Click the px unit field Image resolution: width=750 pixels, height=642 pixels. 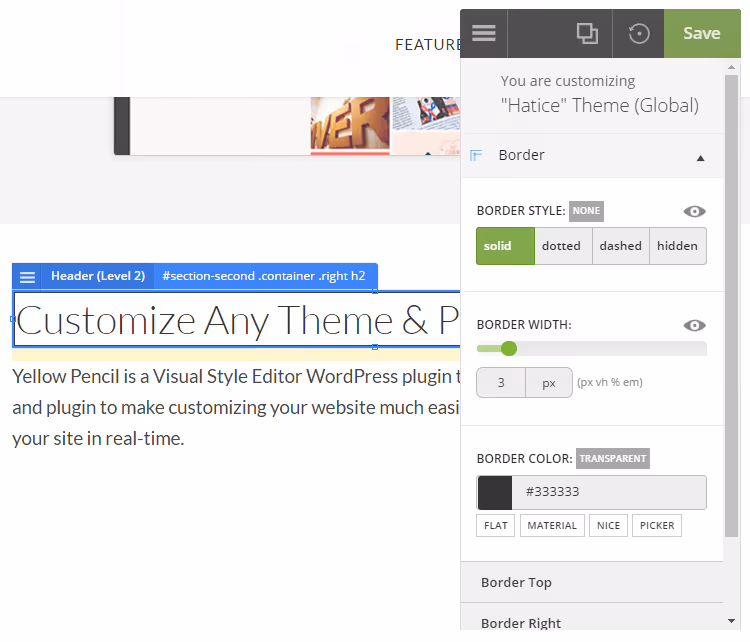pyautogui.click(x=549, y=383)
